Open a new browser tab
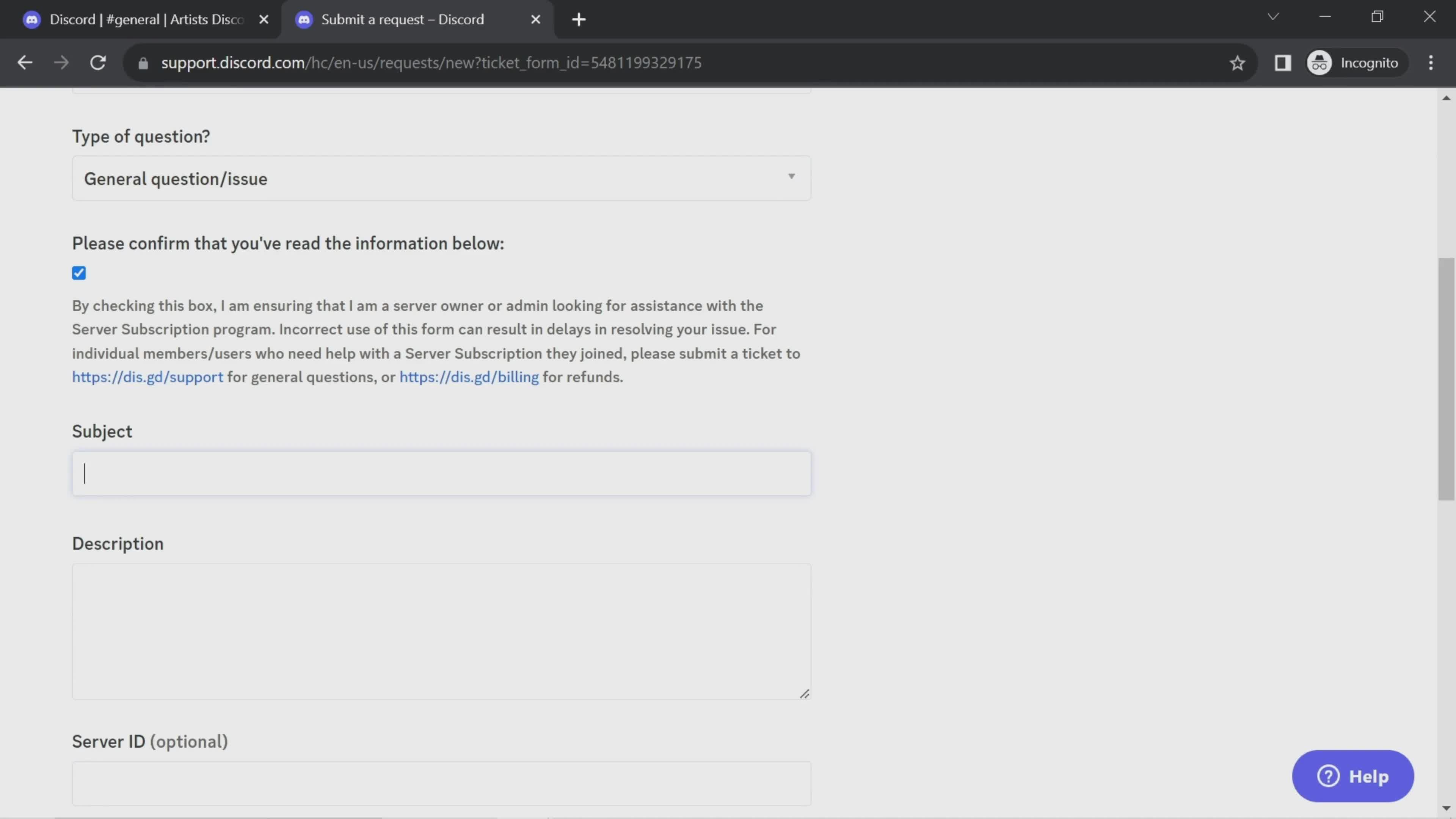Image resolution: width=1456 pixels, height=819 pixels. point(578,20)
